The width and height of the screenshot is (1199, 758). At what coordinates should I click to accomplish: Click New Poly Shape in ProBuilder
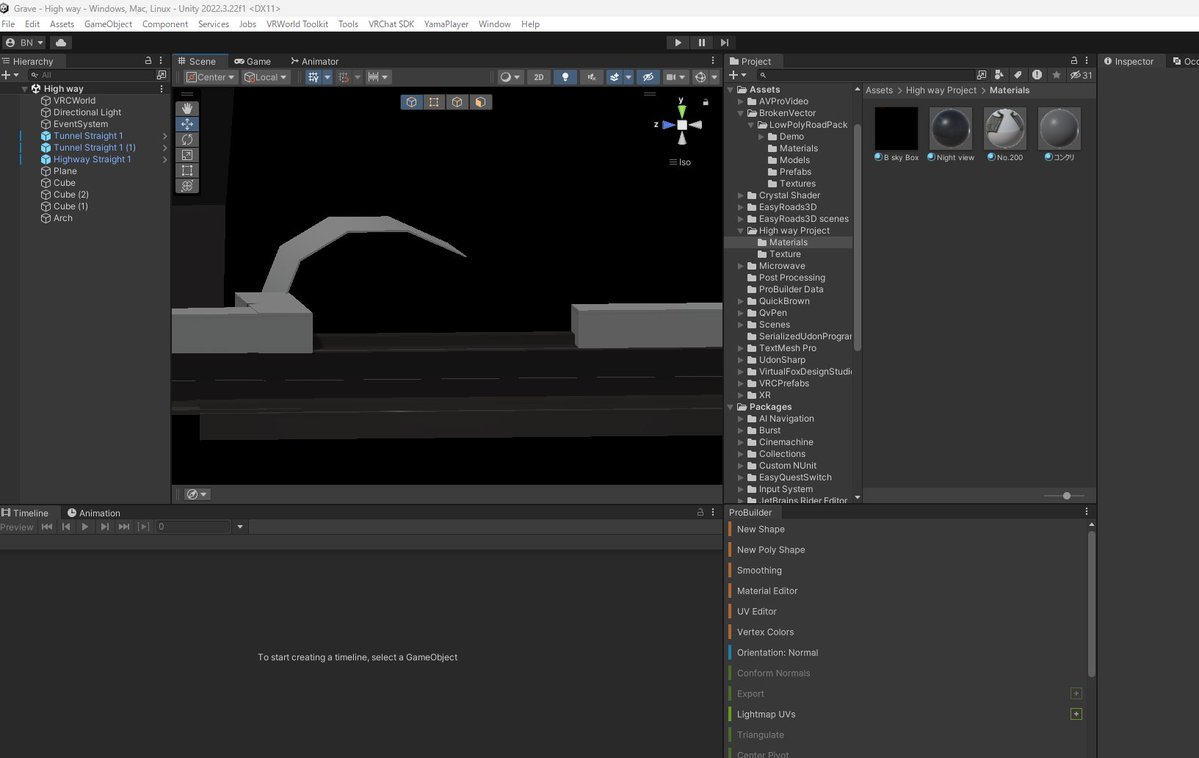[x=771, y=550]
